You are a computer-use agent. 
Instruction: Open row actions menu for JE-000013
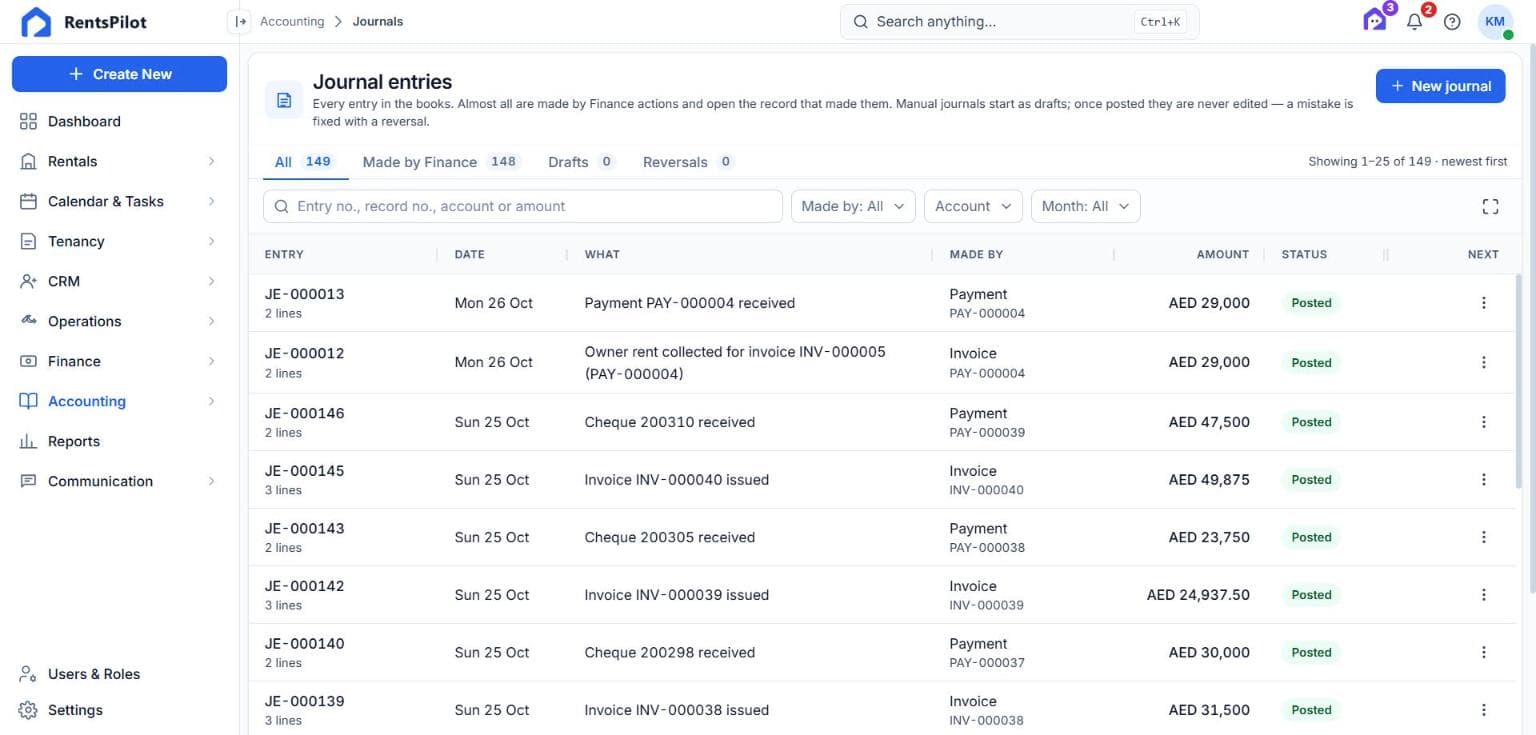pyautogui.click(x=1483, y=303)
